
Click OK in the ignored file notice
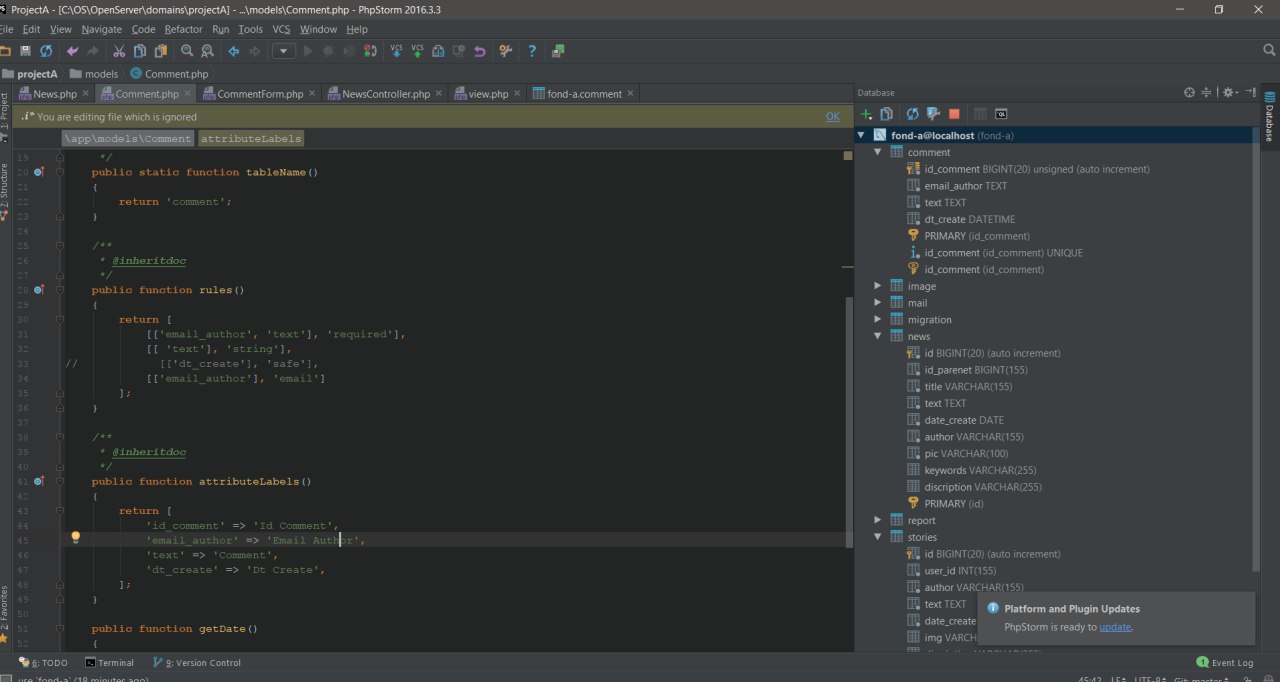tap(833, 116)
